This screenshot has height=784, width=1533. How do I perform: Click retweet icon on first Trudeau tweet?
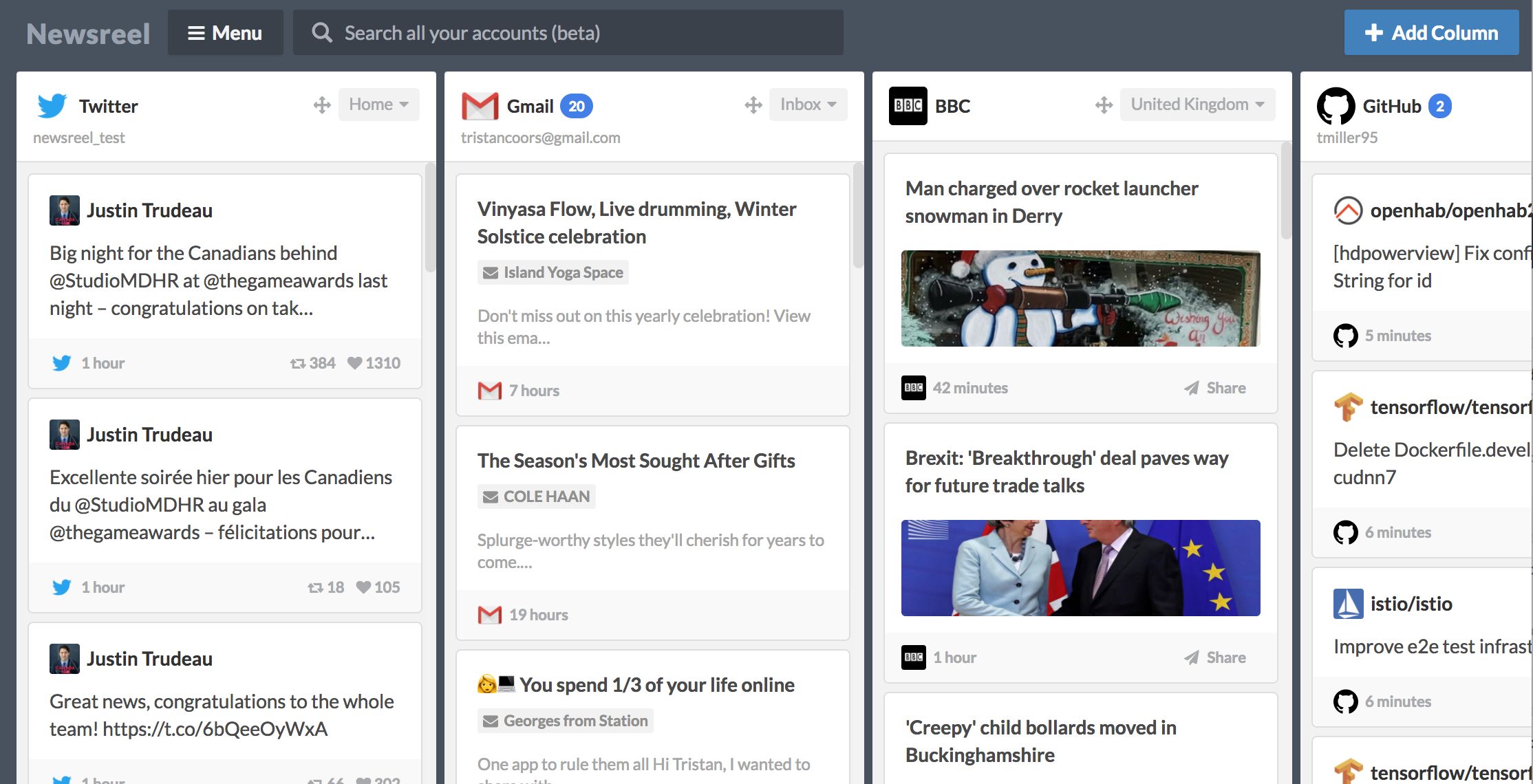298,363
